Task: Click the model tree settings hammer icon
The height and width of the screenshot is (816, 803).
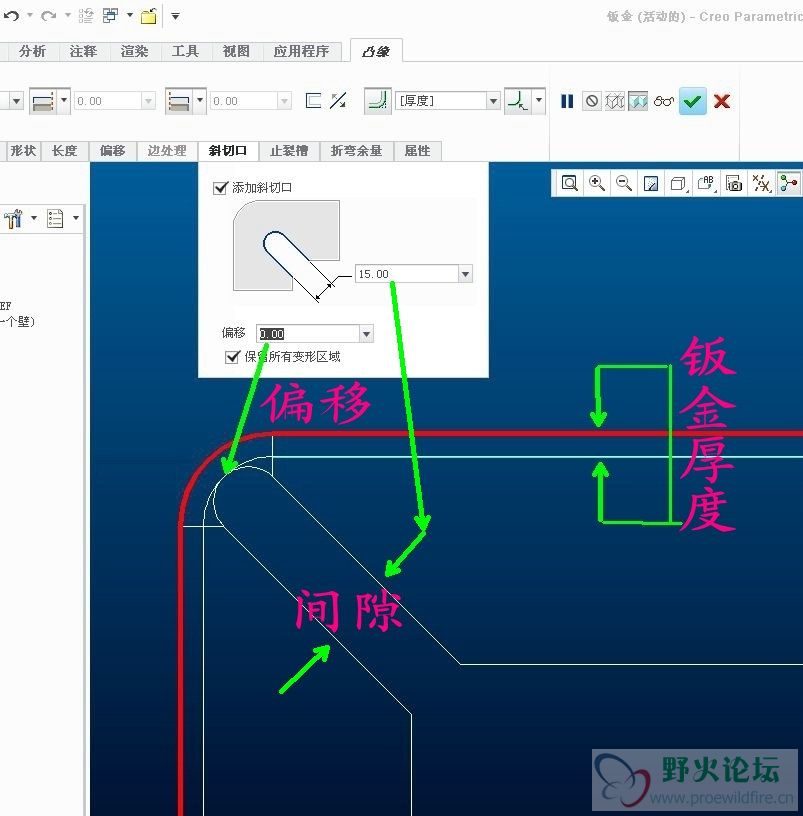Action: (14, 219)
